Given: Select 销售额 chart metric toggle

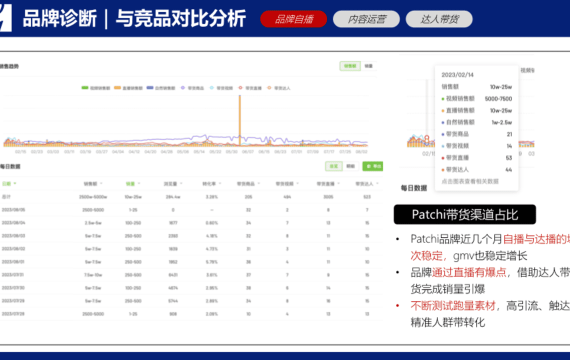Looking at the screenshot, I should click(x=350, y=66).
